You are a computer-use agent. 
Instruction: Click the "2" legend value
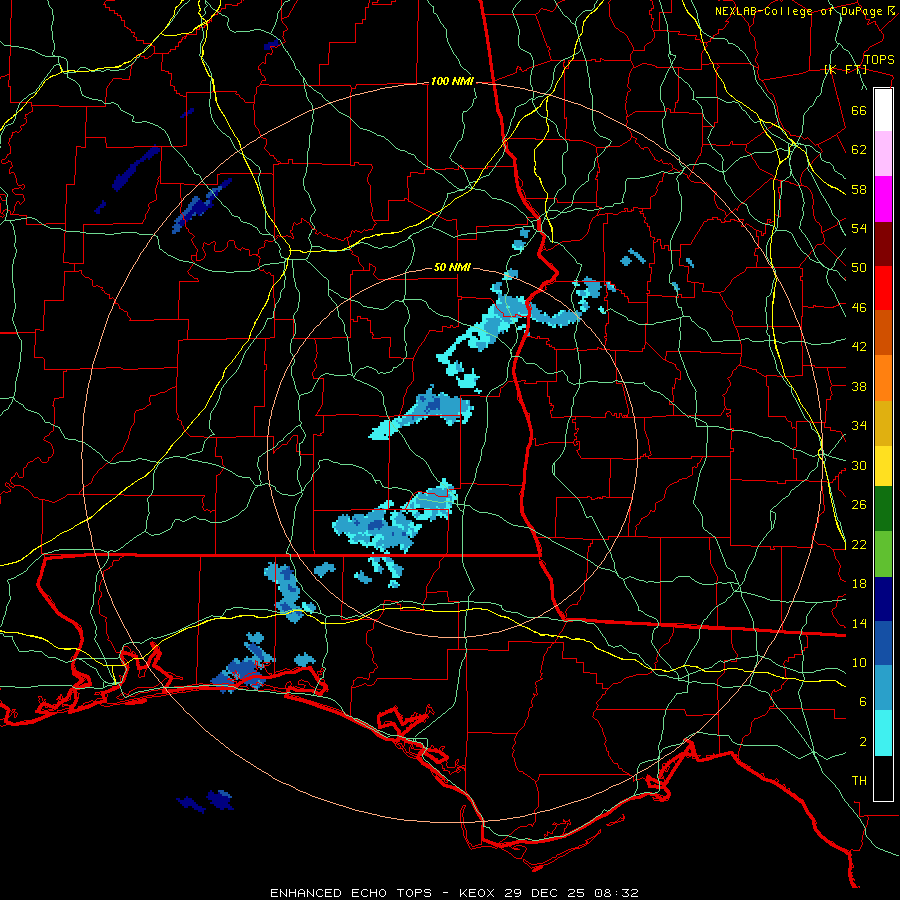coord(863,742)
